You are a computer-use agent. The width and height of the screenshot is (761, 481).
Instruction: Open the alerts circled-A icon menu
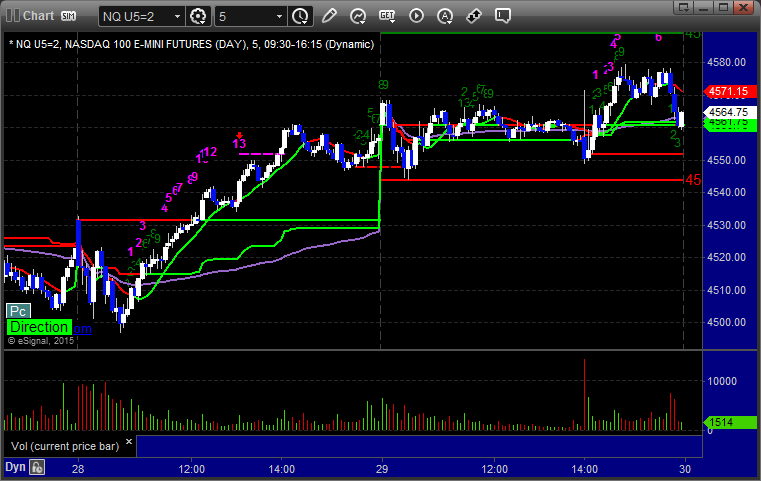445,16
